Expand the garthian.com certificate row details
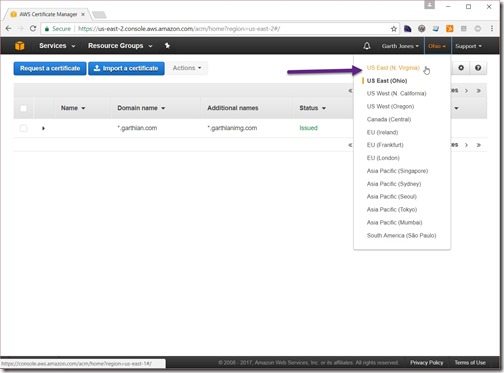Viewport: 504px width, 373px height. pos(43,128)
